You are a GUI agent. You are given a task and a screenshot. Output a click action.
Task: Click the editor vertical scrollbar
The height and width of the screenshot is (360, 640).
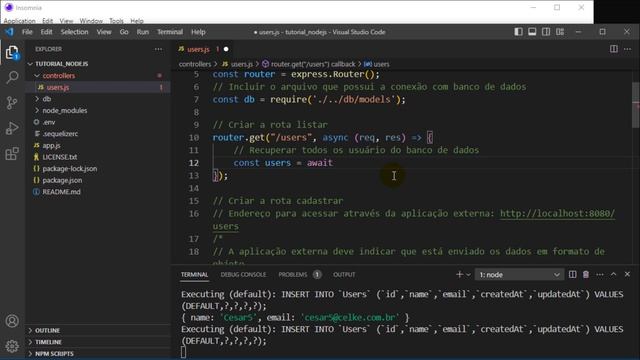[x=636, y=106]
